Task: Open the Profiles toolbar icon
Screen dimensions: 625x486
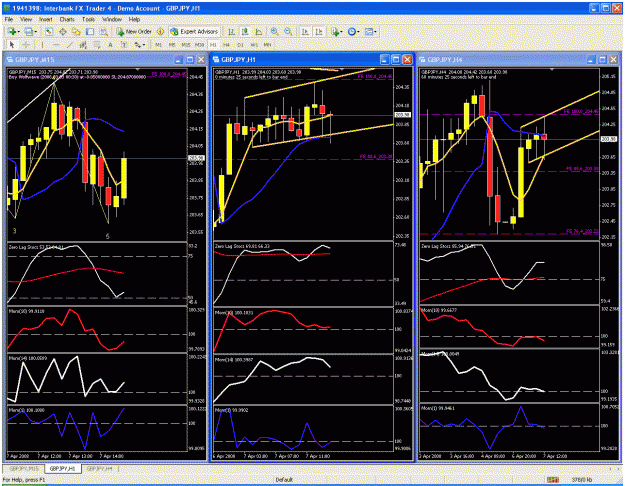Action: coord(28,31)
